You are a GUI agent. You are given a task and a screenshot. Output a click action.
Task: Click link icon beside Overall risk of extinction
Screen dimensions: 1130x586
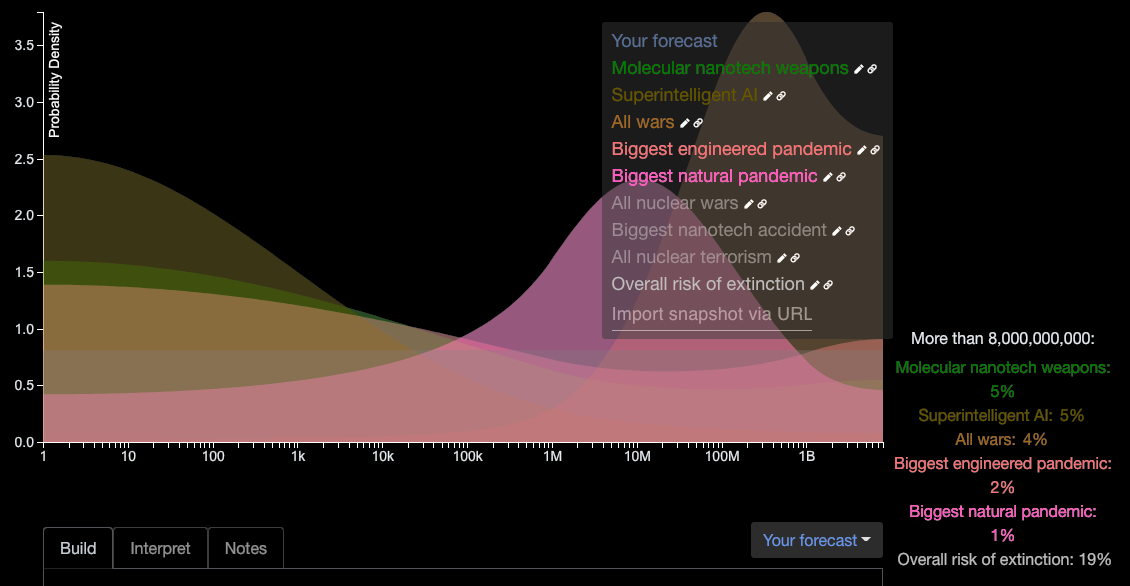828,285
